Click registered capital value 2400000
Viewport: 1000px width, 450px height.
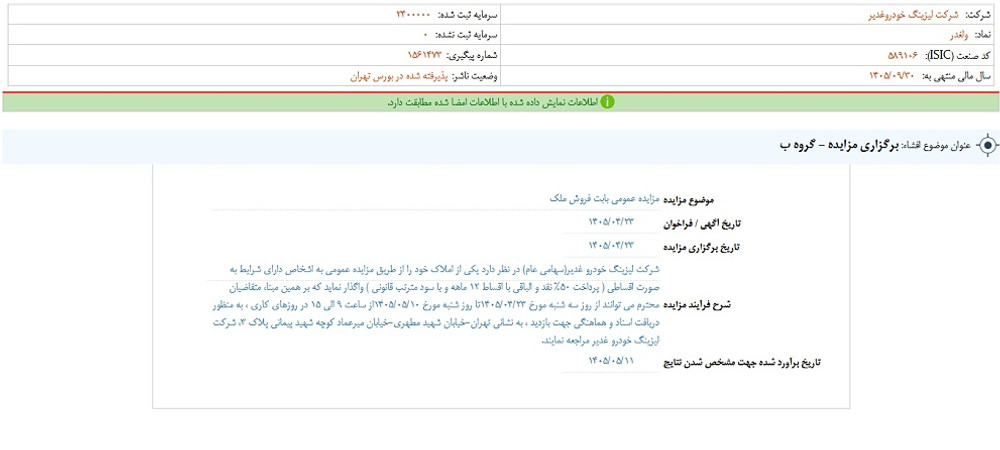point(413,14)
